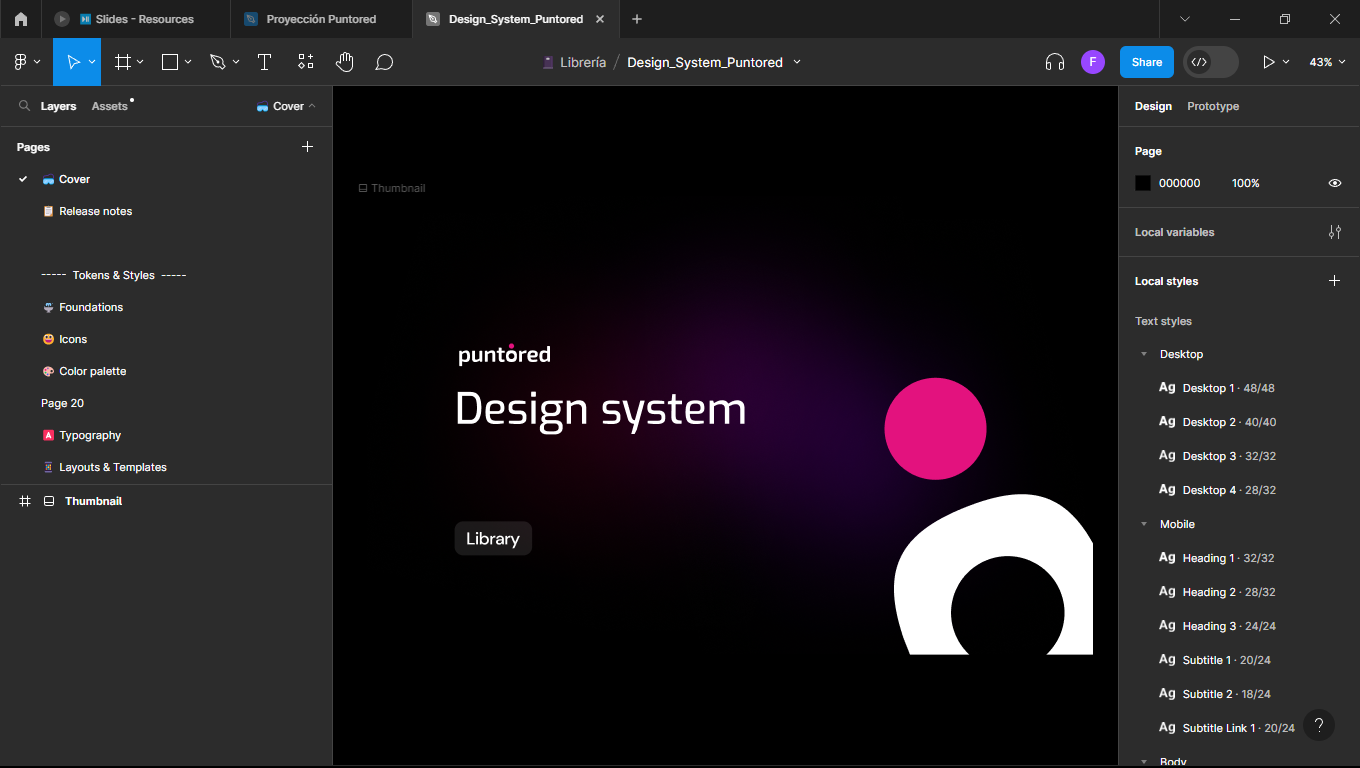Switch to the Prototype tab

(1212, 106)
